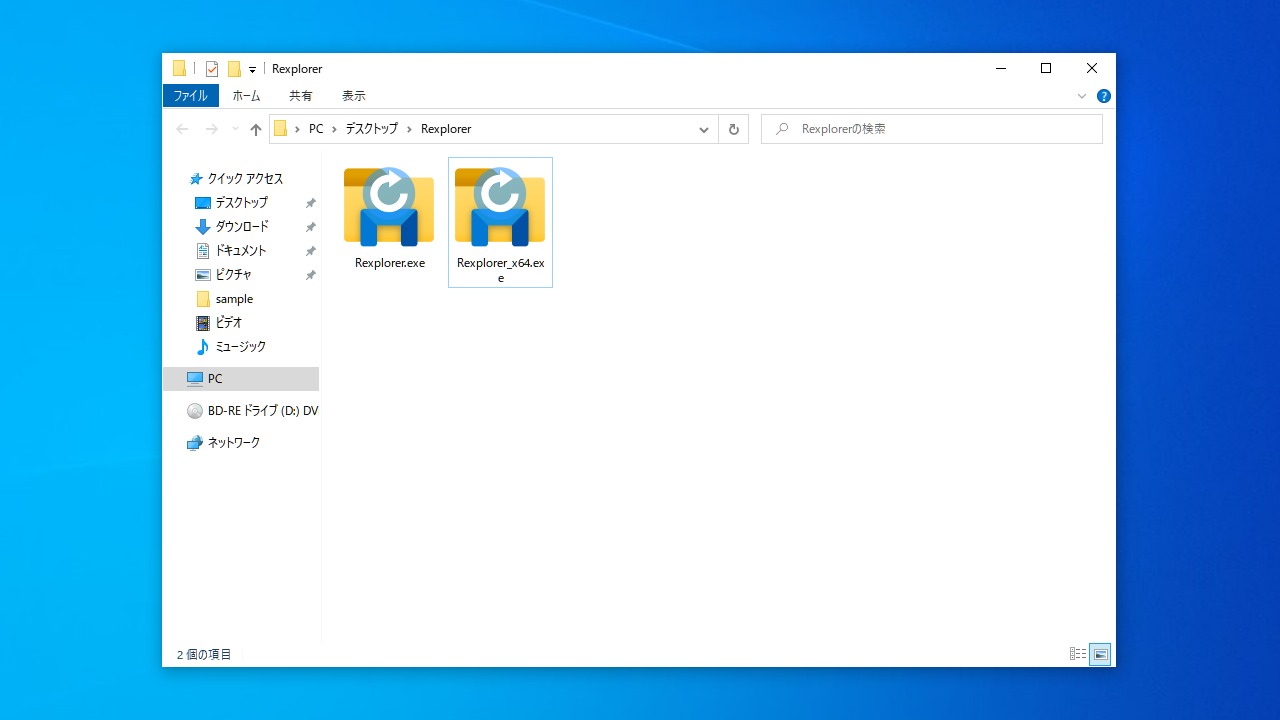The height and width of the screenshot is (720, 1280).
Task: Maximize the Rexplorer window
Action: (1046, 68)
